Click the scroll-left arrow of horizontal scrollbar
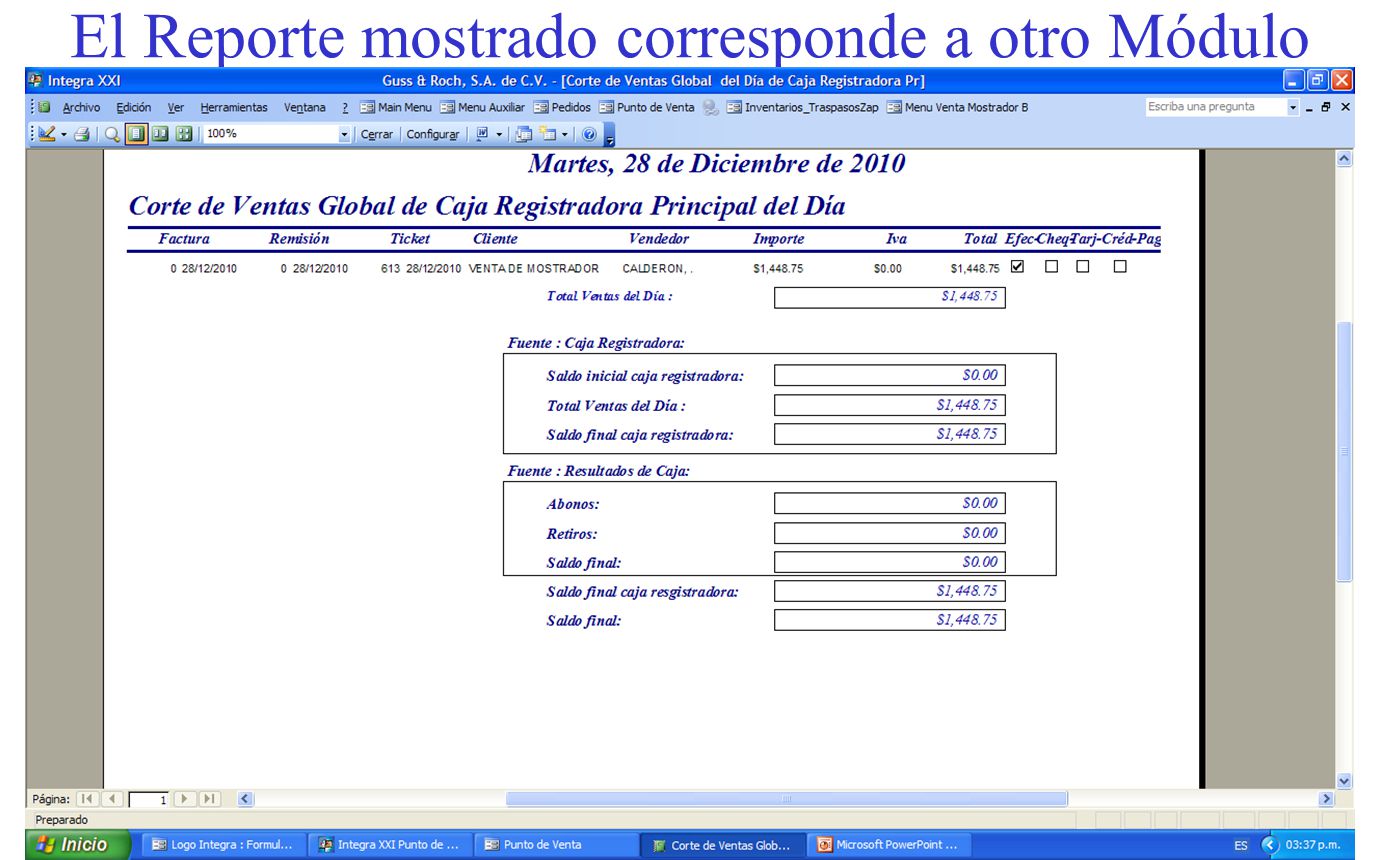This screenshot has height=860, width=1380. point(247,799)
